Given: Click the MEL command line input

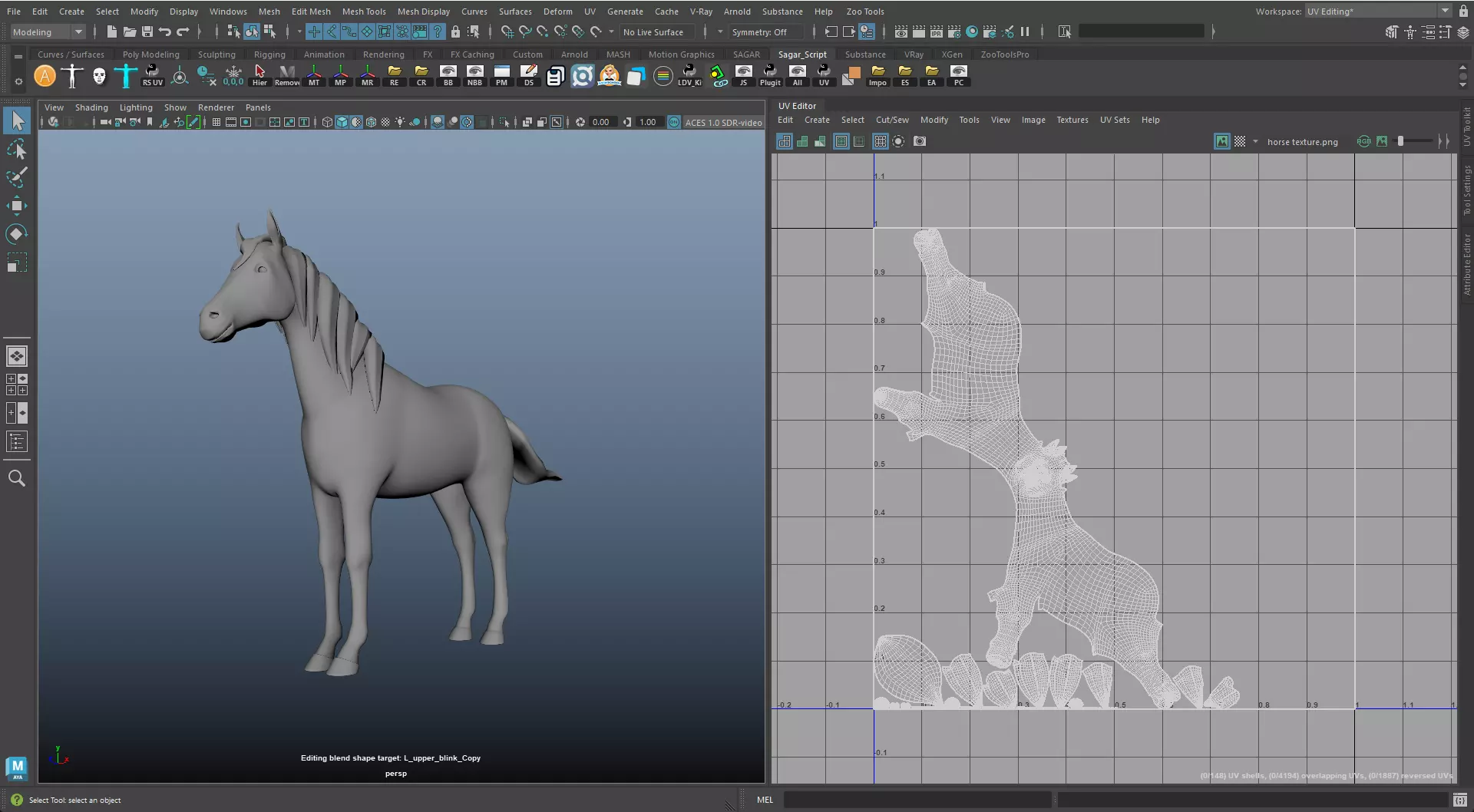Looking at the screenshot, I should click(x=917, y=800).
